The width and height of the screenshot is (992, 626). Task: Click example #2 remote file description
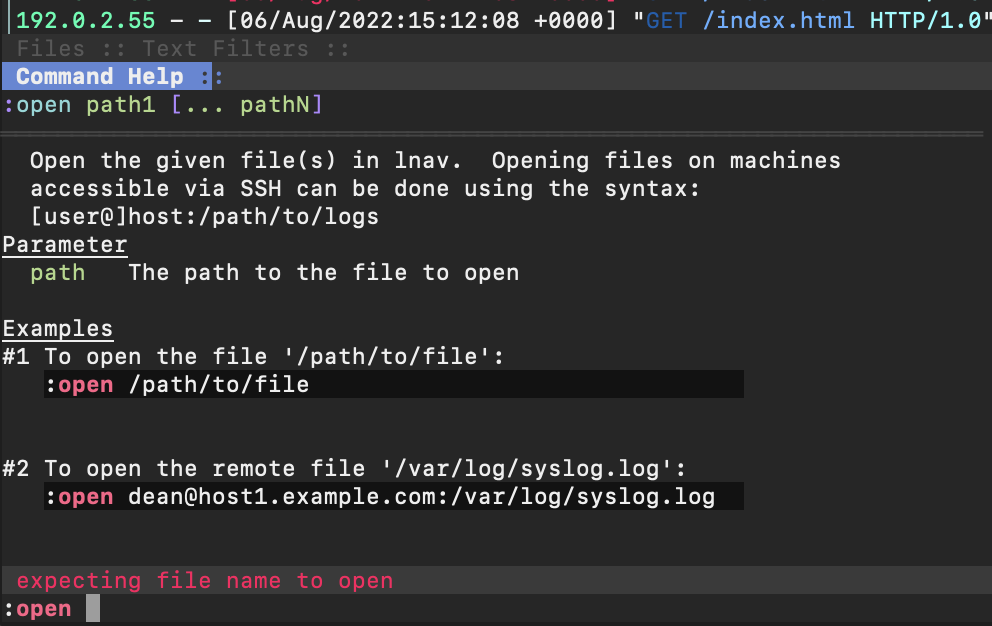pyautogui.click(x=365, y=469)
